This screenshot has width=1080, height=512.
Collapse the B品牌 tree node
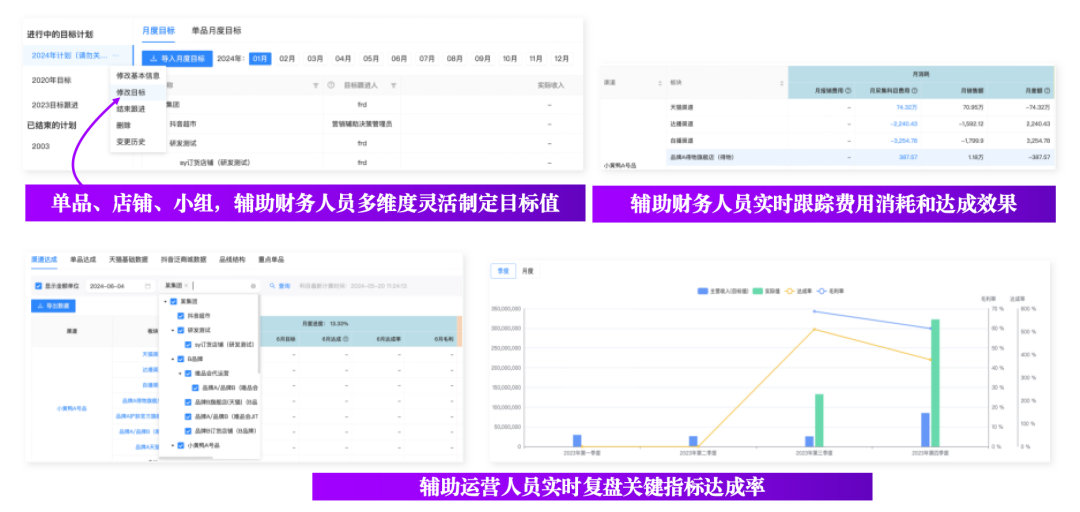tap(173, 359)
